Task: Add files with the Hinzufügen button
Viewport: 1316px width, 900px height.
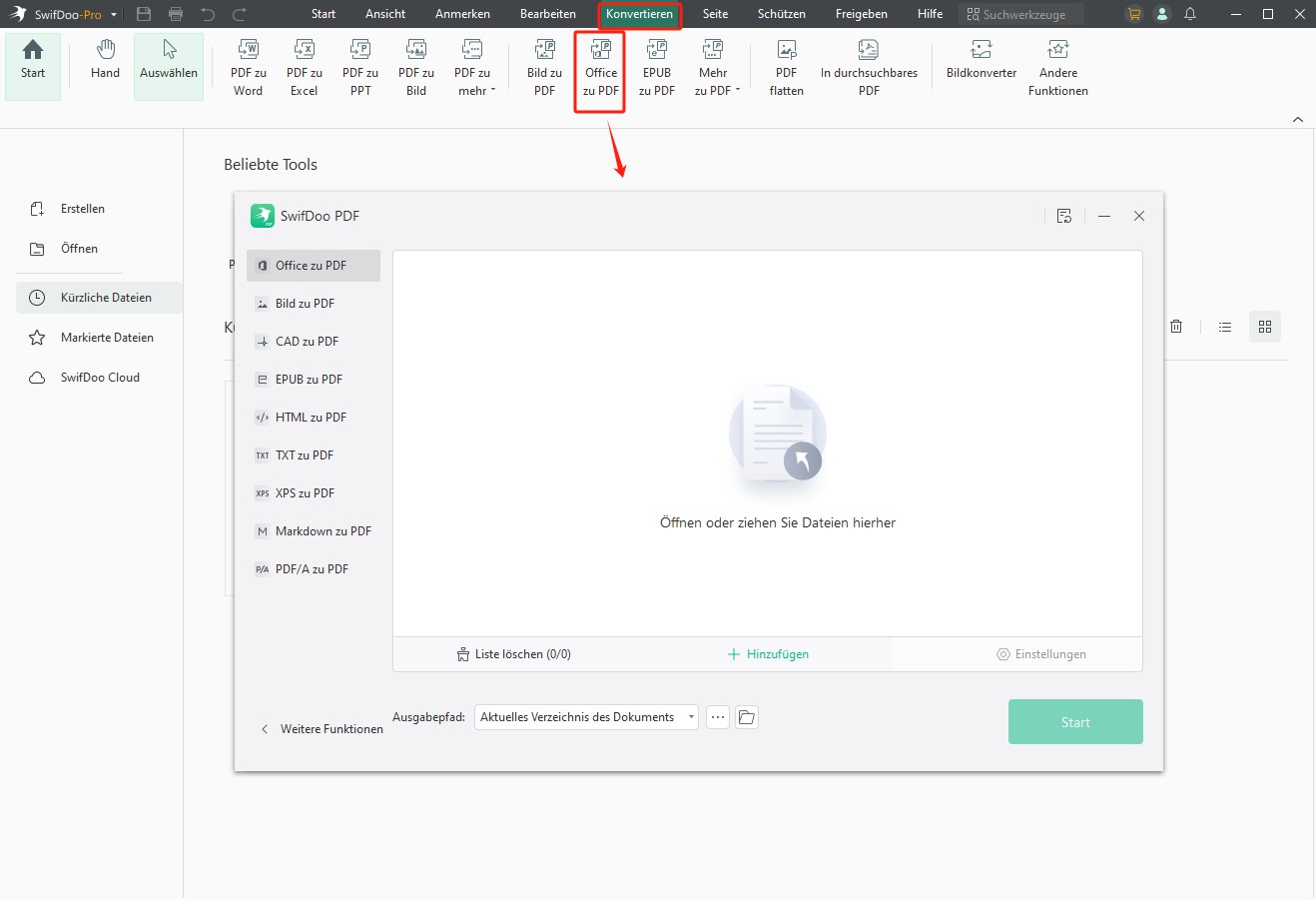Action: click(768, 654)
